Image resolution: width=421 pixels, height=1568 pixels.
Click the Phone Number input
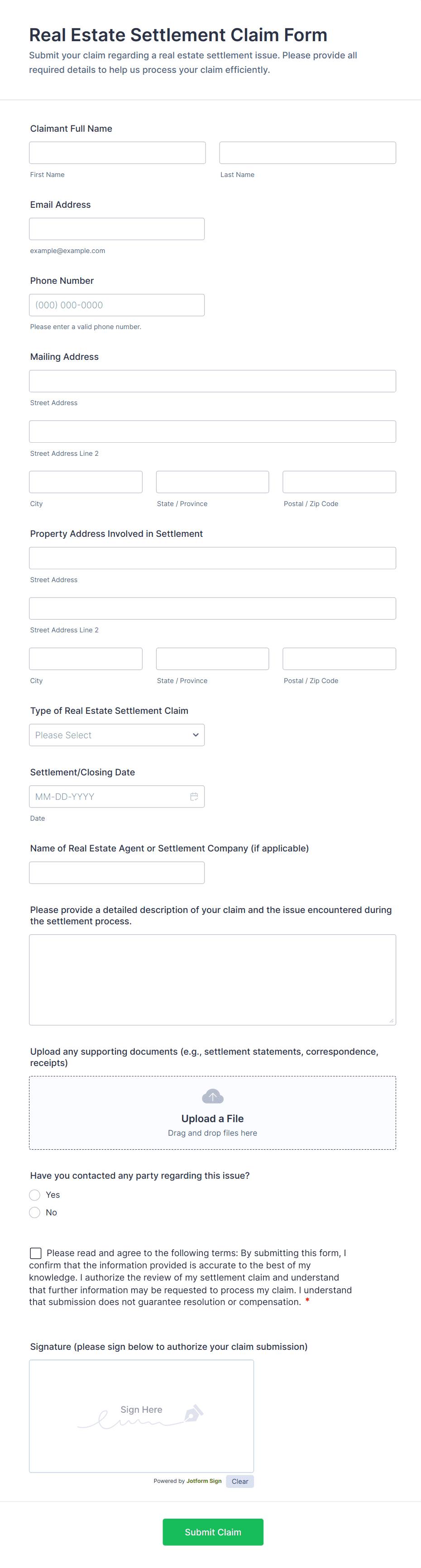tap(117, 305)
